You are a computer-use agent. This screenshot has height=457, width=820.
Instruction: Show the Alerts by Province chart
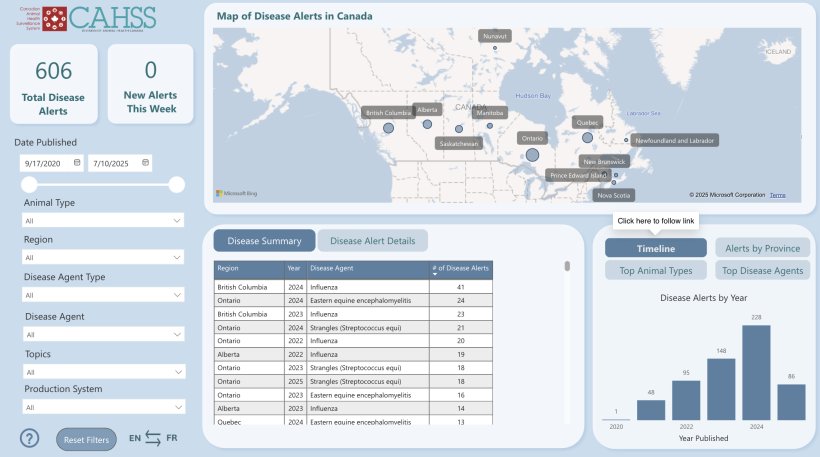pyautogui.click(x=762, y=248)
